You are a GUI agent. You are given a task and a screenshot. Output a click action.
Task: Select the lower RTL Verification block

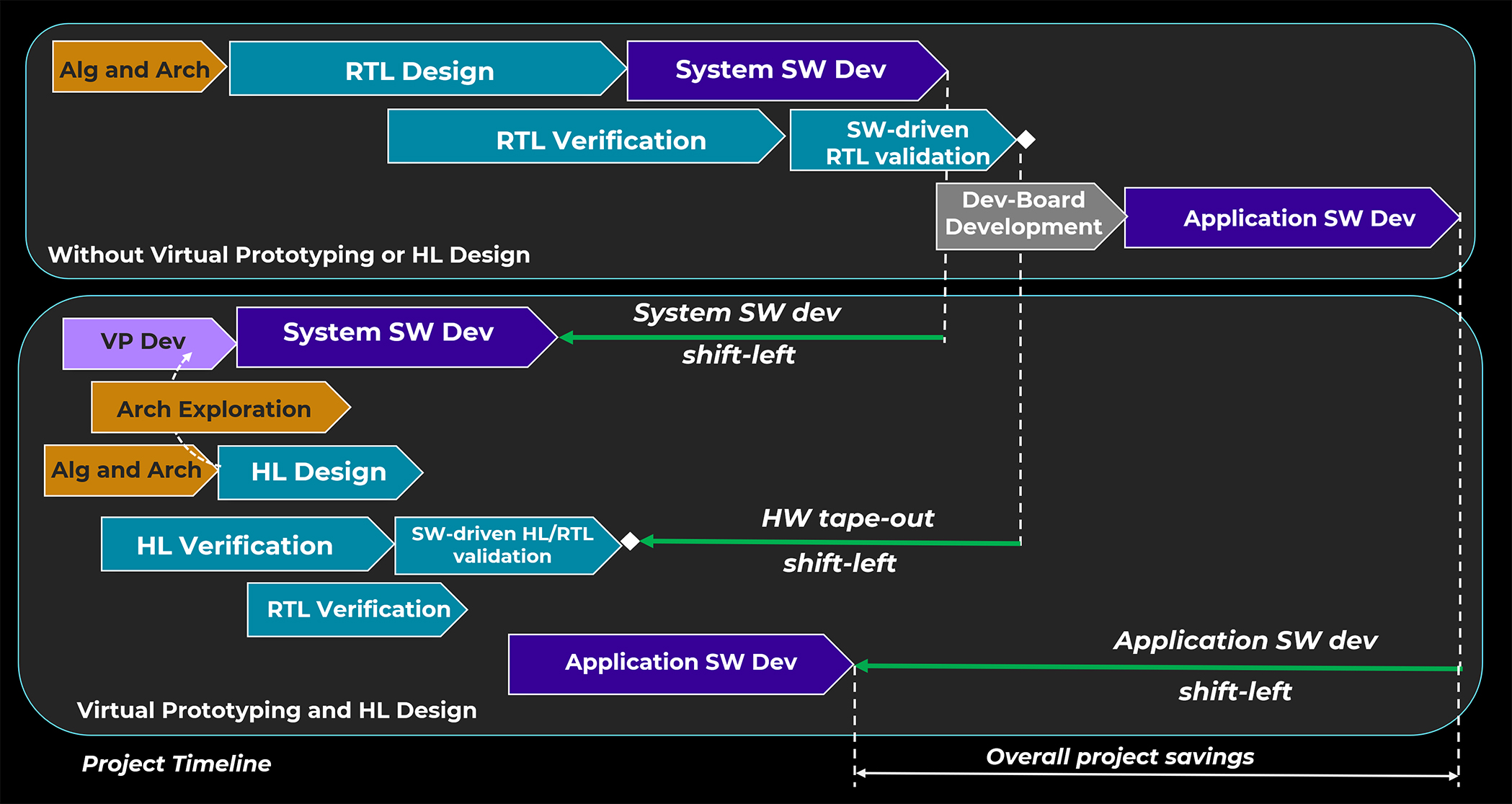[357, 609]
